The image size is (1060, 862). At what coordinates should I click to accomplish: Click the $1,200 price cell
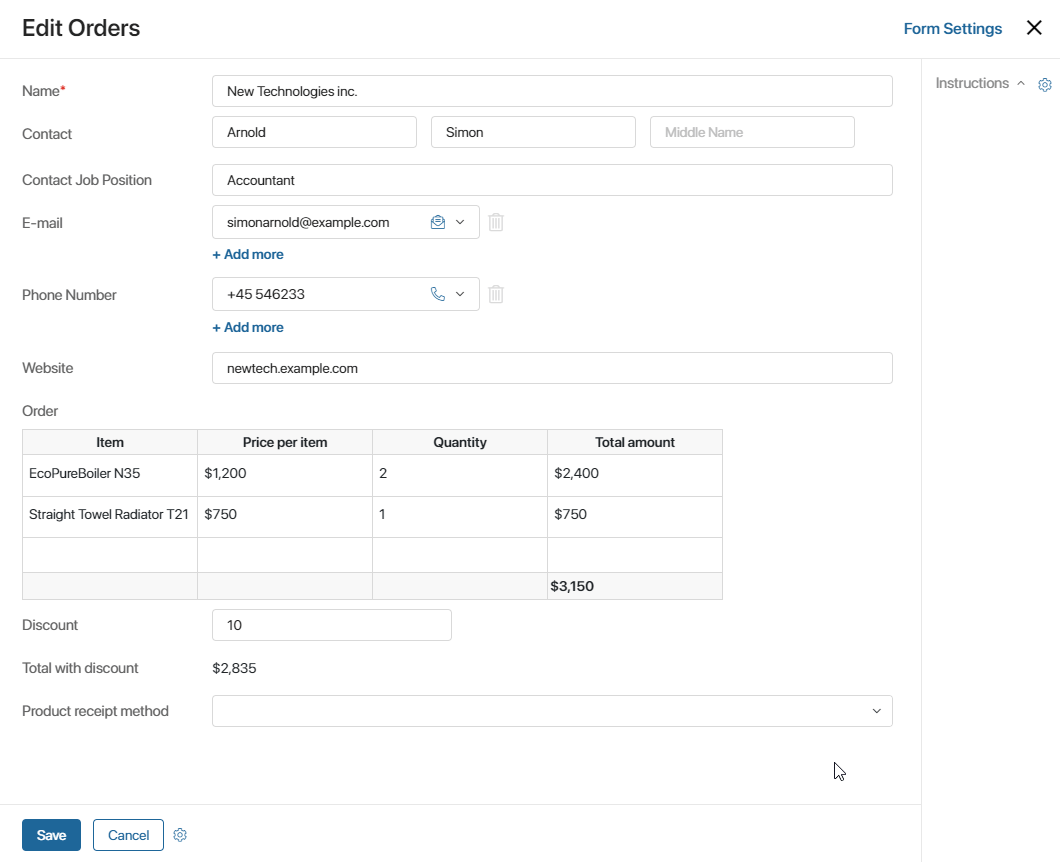[x=285, y=475]
